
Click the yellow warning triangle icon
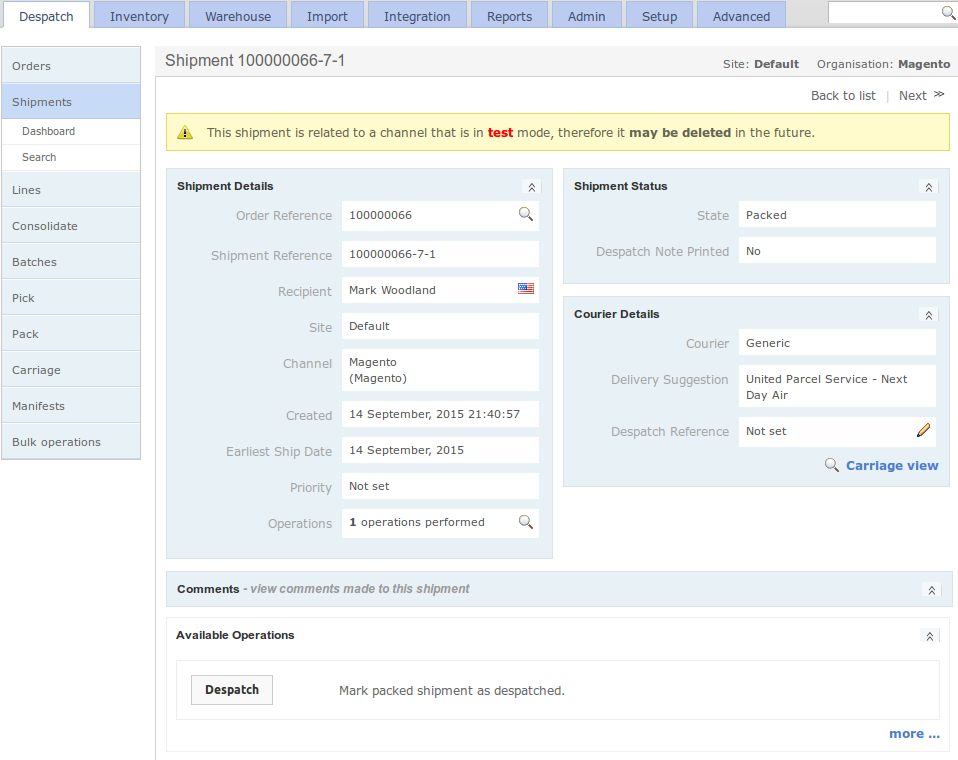(185, 132)
